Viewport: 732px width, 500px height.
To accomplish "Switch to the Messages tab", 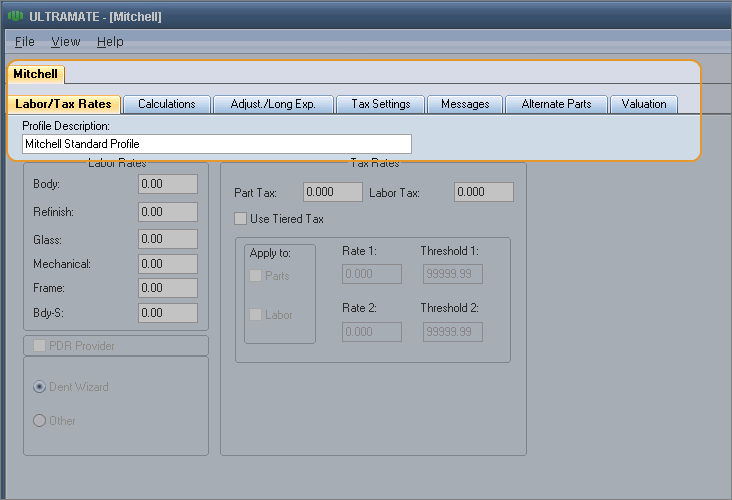I will point(465,104).
